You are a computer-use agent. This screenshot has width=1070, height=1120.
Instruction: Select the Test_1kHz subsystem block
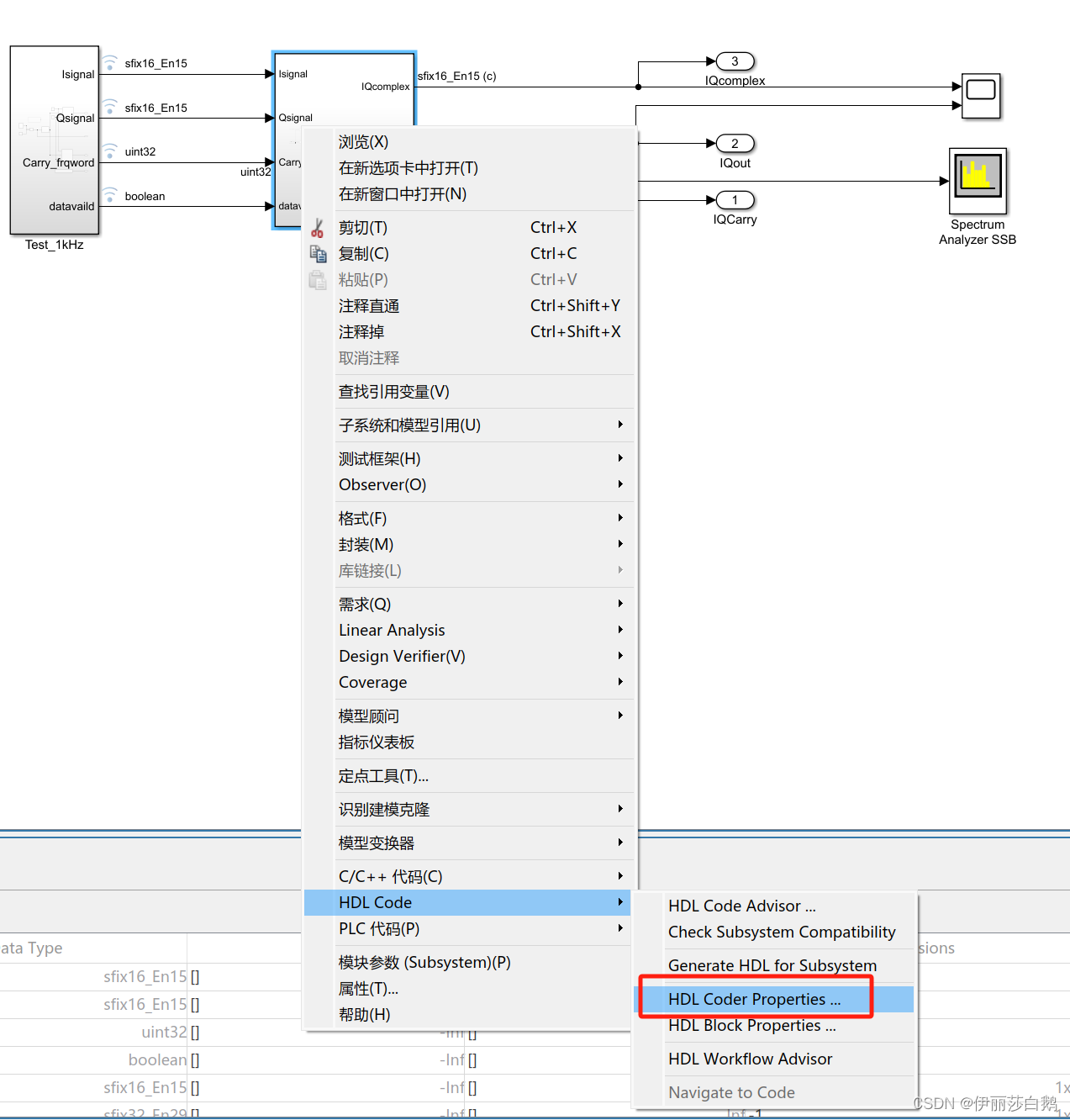coord(54,140)
